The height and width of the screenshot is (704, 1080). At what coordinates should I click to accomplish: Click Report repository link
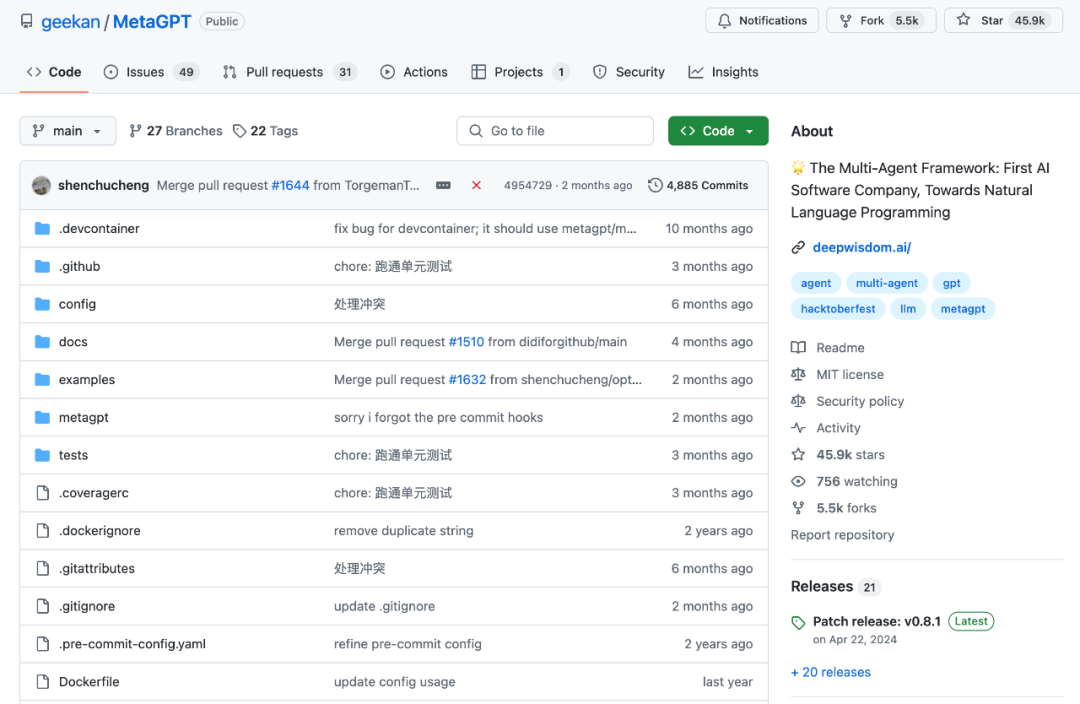coord(842,535)
